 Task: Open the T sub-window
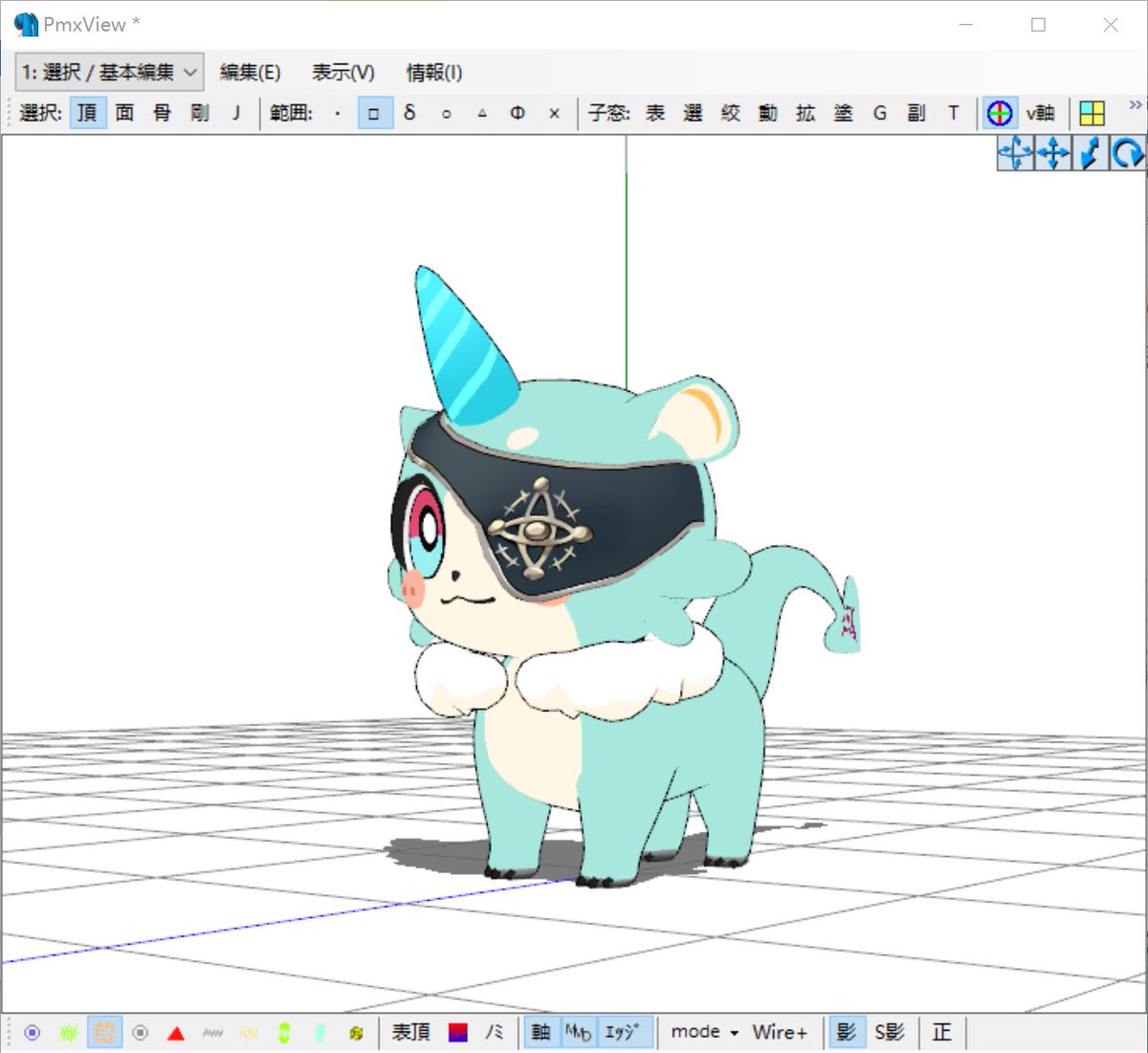953,113
